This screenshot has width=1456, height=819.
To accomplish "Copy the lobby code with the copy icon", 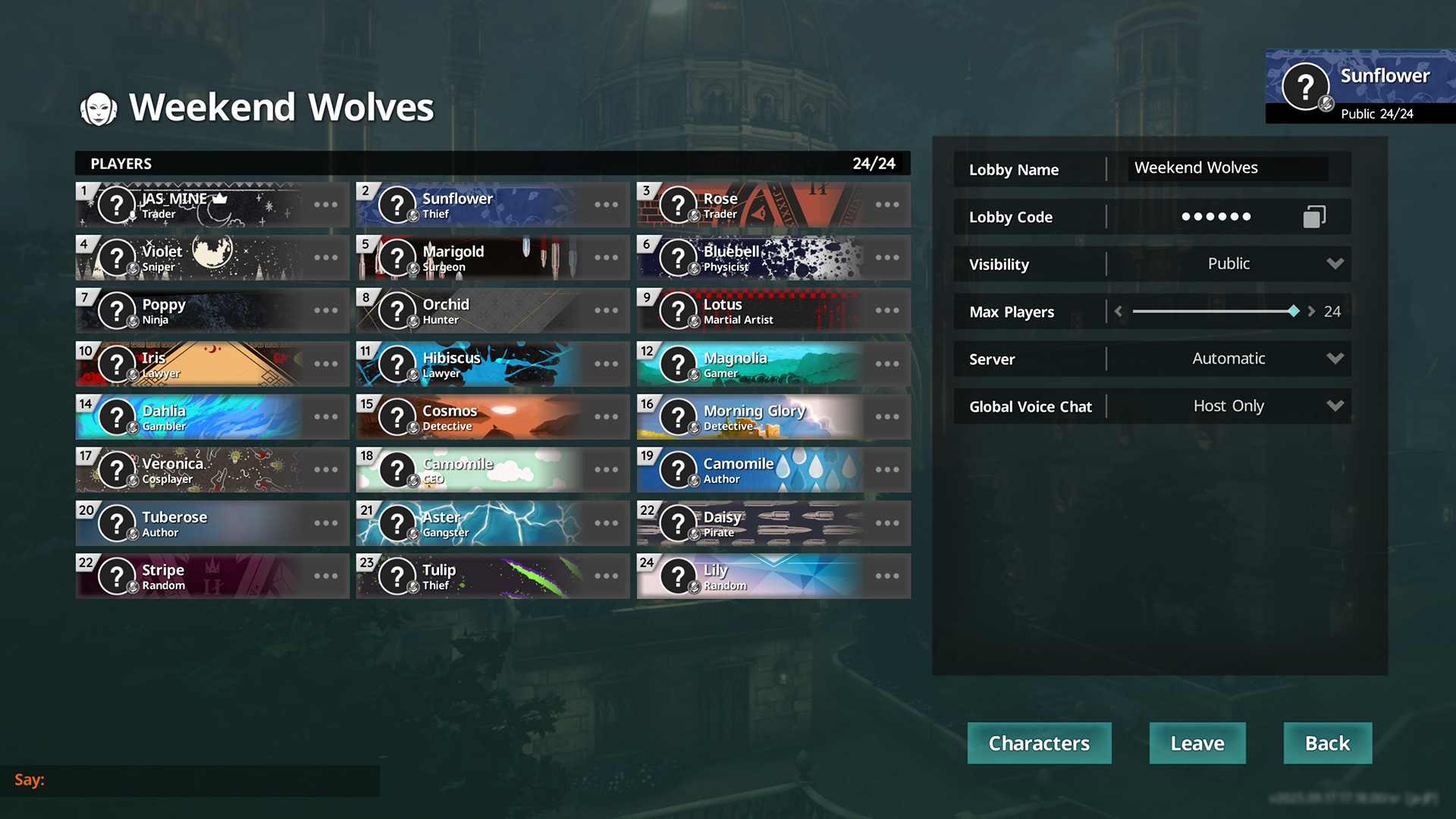I will pyautogui.click(x=1314, y=217).
